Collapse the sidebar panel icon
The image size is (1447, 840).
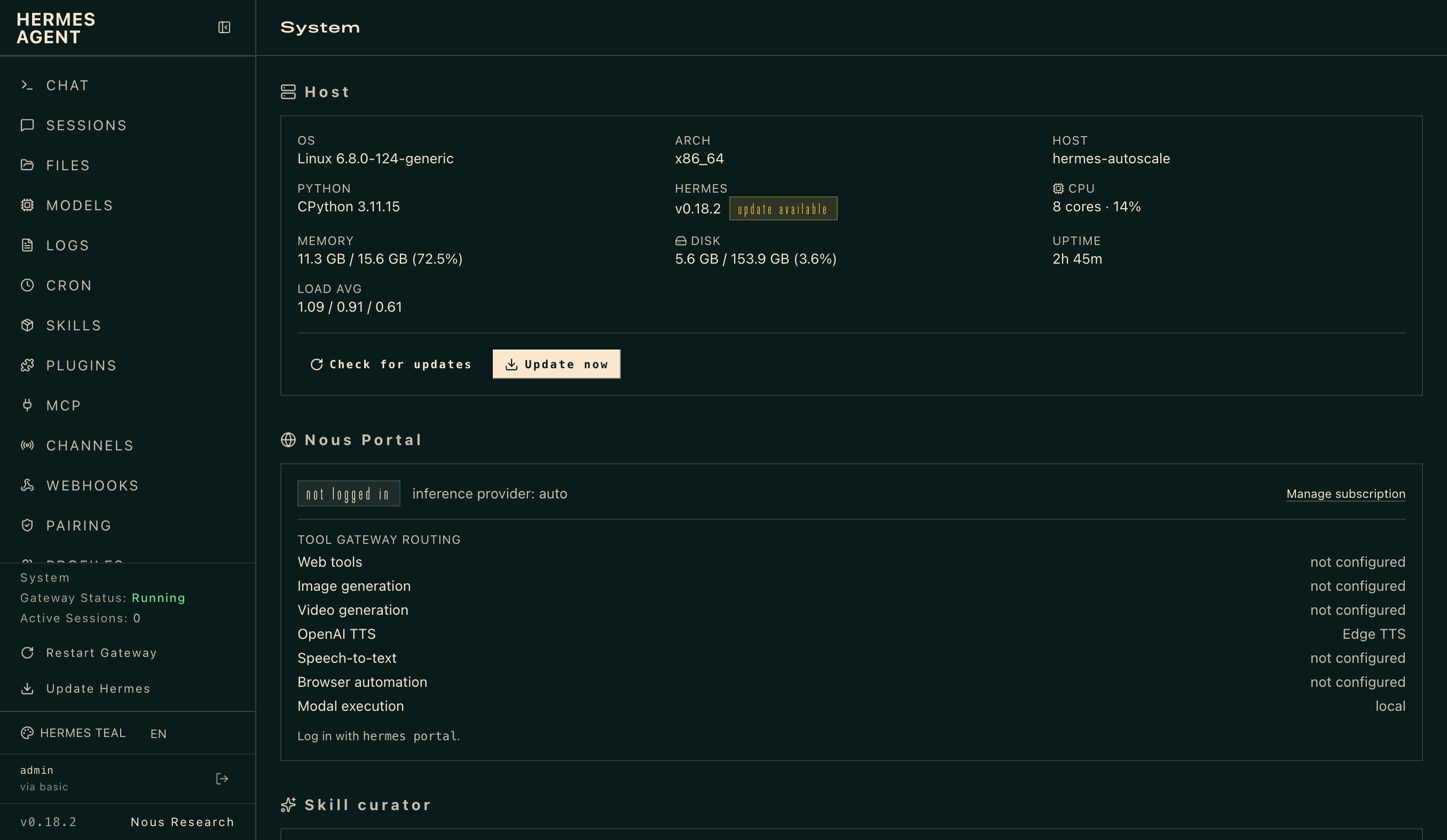(224, 28)
